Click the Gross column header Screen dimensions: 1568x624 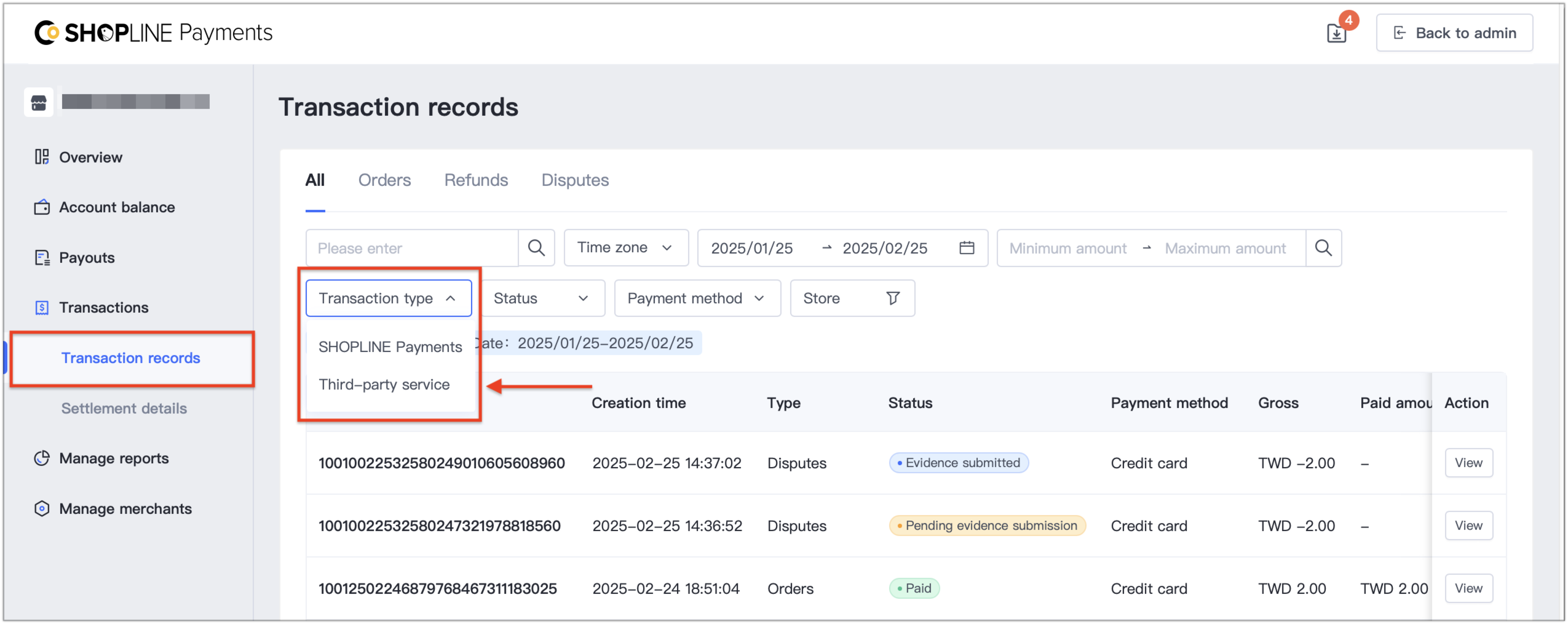(x=1278, y=403)
